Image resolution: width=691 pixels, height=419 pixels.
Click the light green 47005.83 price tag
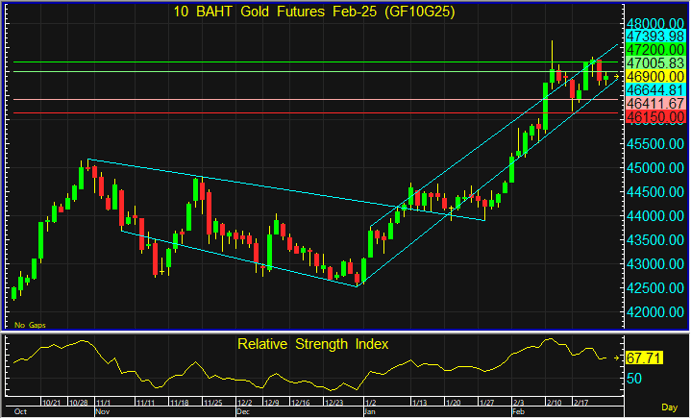pyautogui.click(x=654, y=62)
